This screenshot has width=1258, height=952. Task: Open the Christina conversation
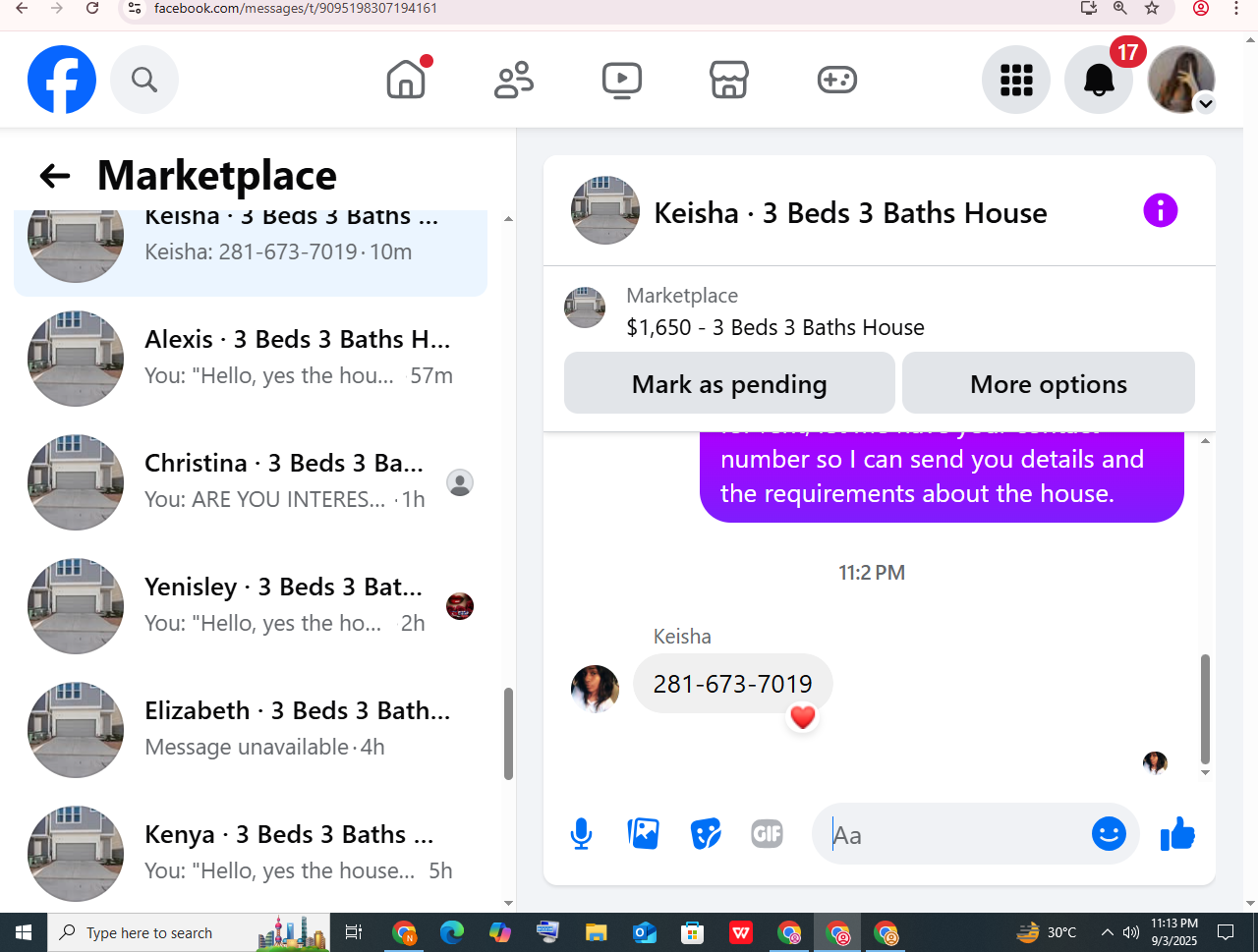pyautogui.click(x=251, y=481)
